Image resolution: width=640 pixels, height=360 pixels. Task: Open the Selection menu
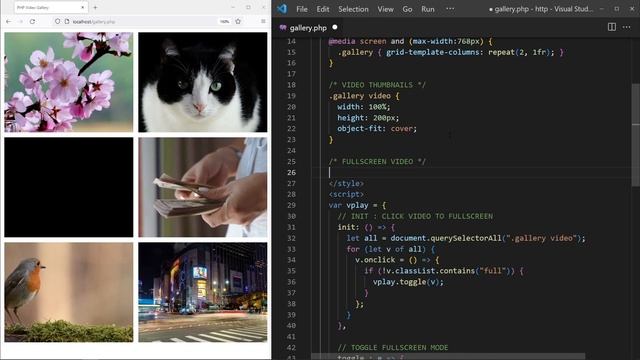(353, 9)
